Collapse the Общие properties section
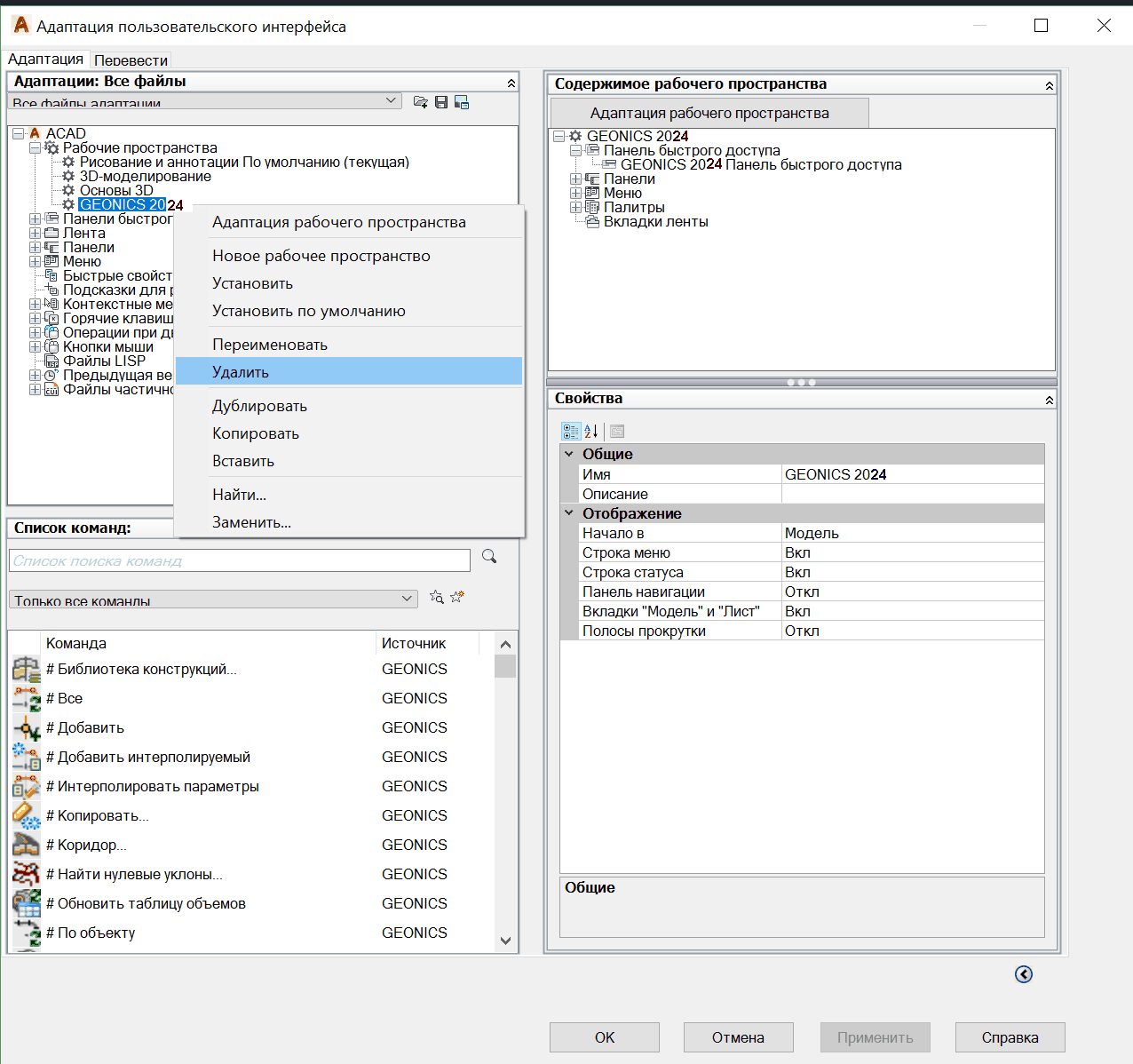 coord(569,454)
